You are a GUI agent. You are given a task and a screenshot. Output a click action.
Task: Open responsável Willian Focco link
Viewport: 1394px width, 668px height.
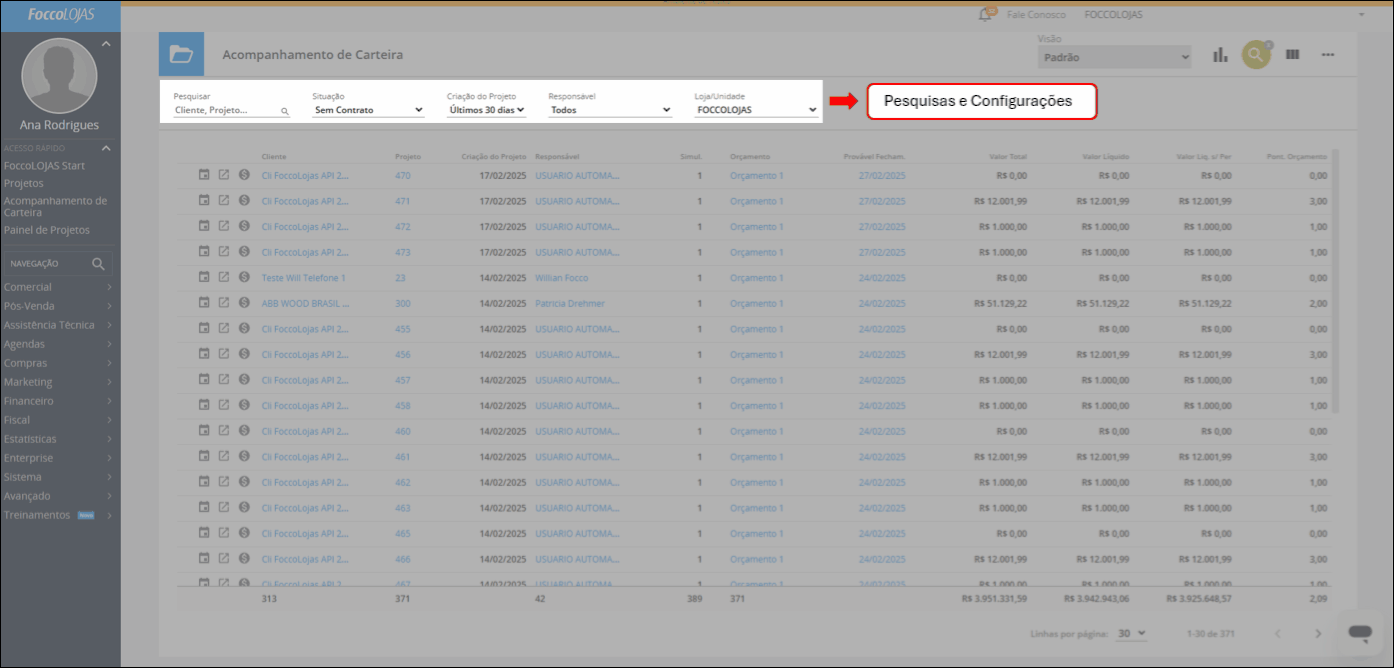[562, 278]
